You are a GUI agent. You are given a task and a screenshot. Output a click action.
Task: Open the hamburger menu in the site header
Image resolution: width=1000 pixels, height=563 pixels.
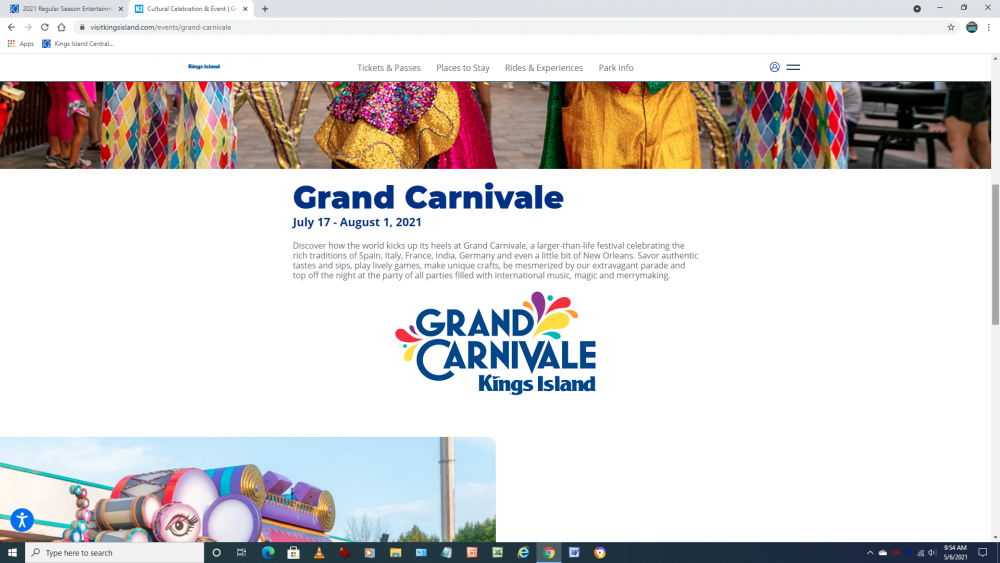793,67
